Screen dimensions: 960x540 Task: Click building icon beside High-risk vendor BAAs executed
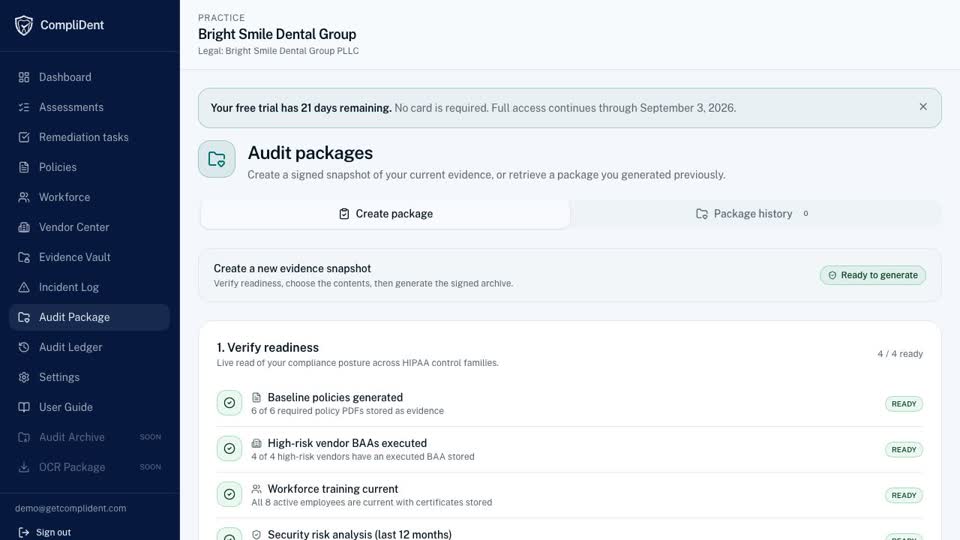point(257,443)
